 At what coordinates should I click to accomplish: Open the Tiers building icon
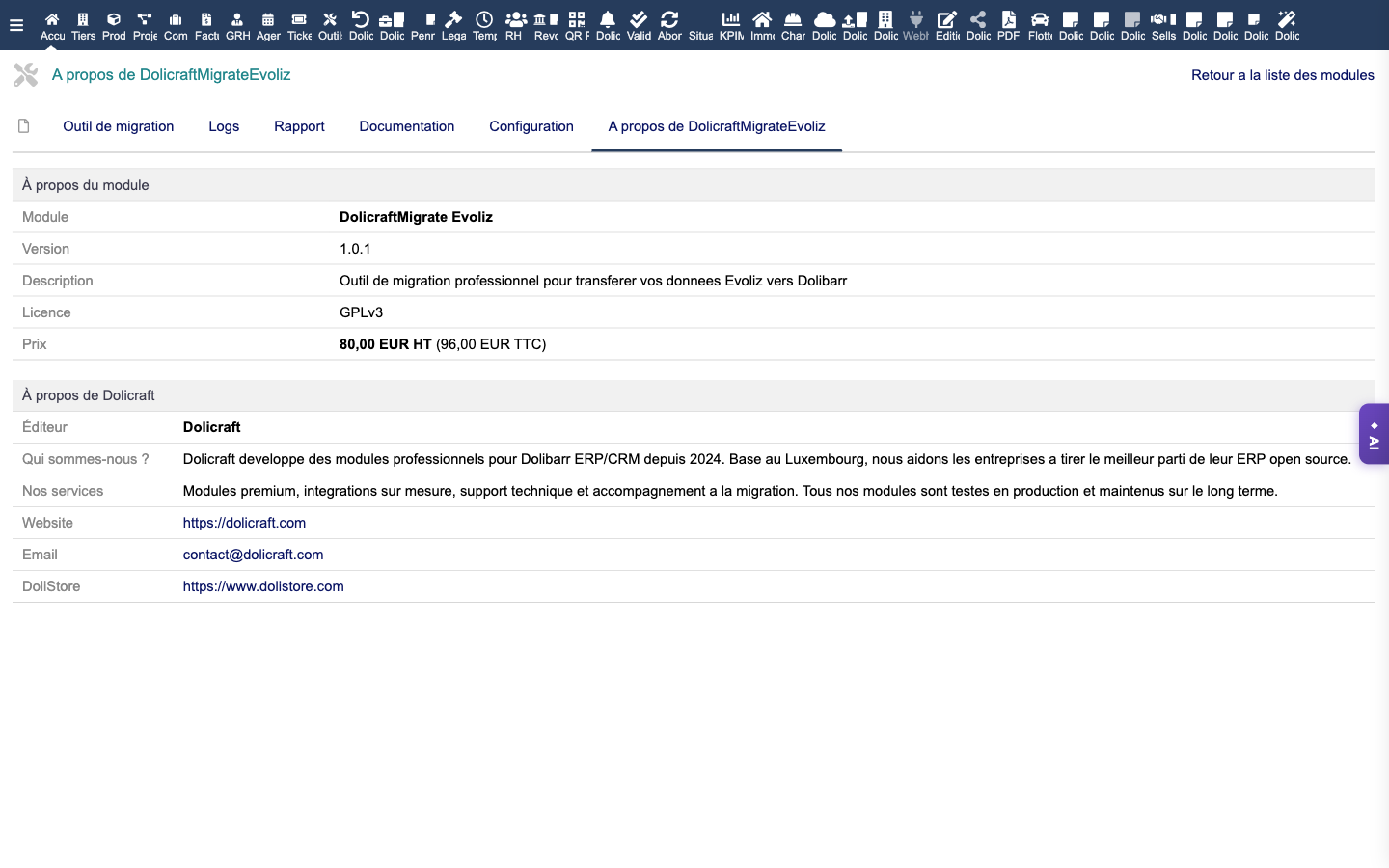point(83,19)
